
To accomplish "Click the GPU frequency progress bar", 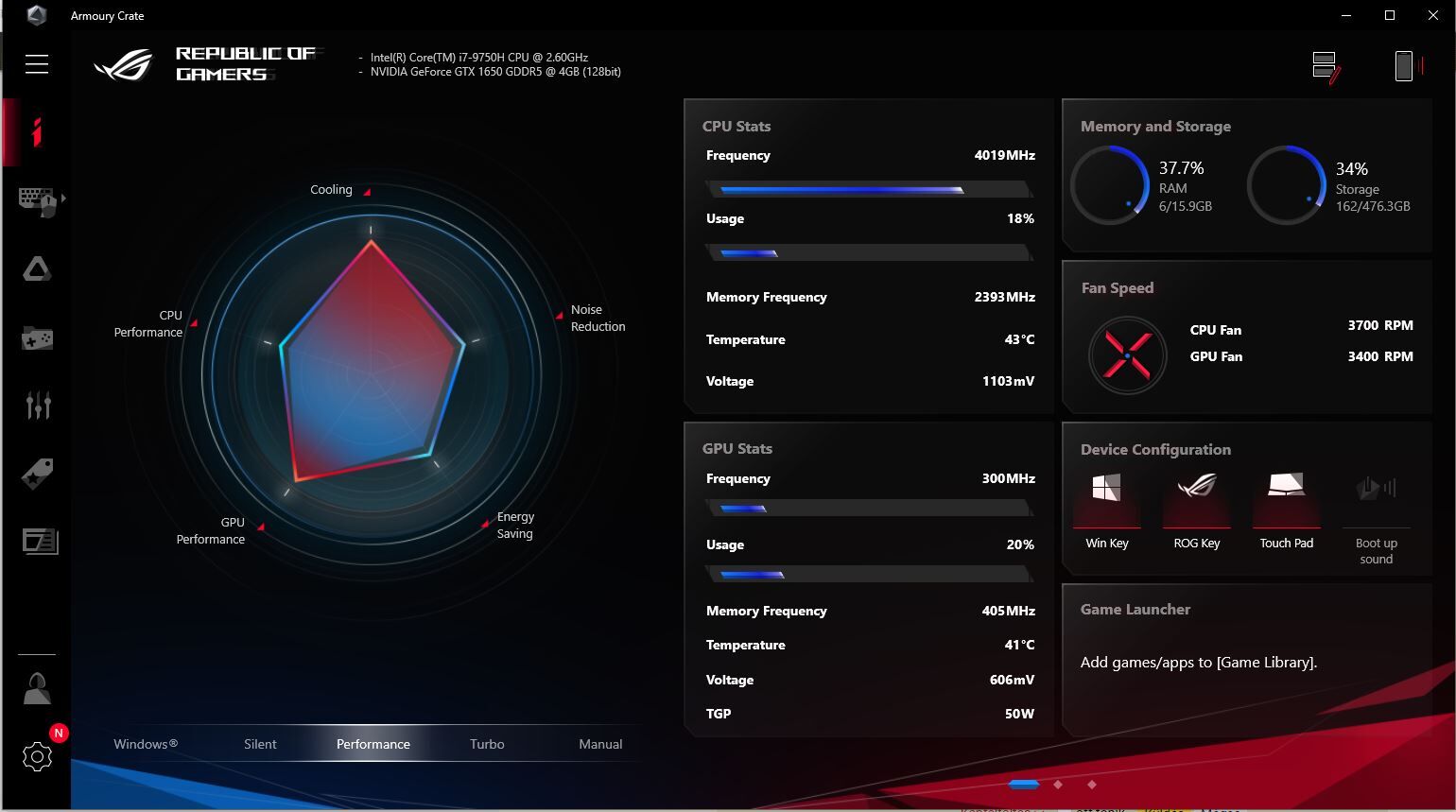I will [869, 509].
